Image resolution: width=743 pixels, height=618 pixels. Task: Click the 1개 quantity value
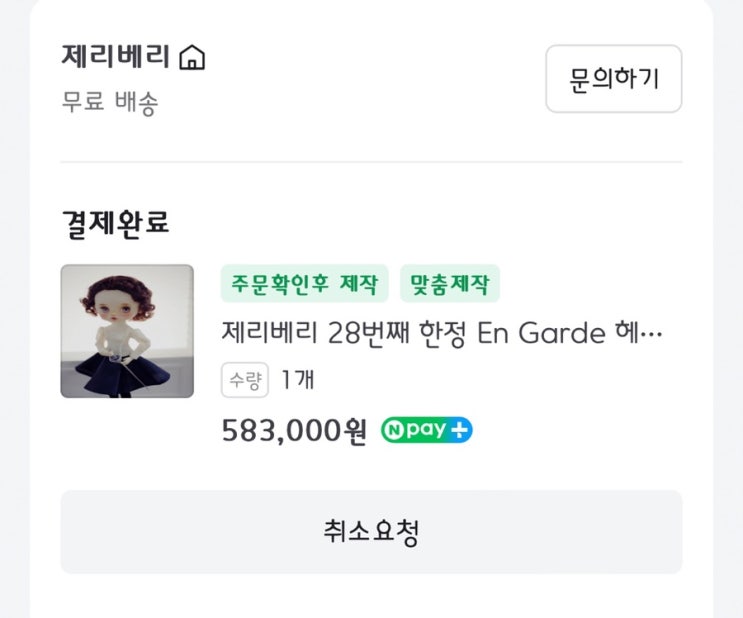point(297,380)
